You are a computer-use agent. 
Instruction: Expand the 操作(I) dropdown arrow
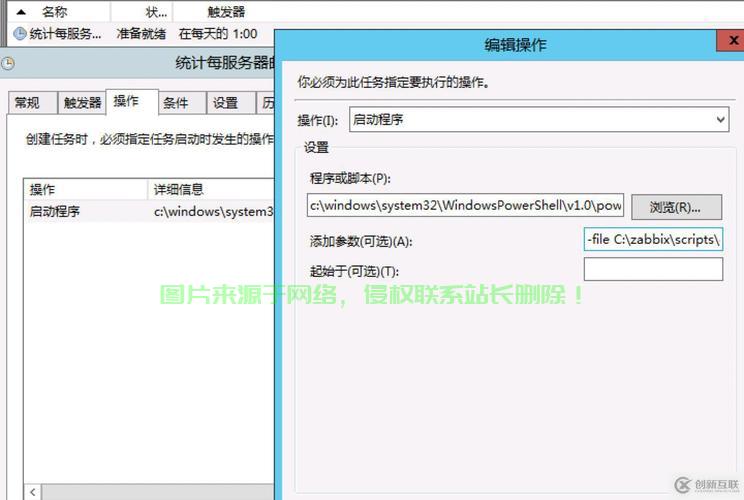pyautogui.click(x=721, y=120)
